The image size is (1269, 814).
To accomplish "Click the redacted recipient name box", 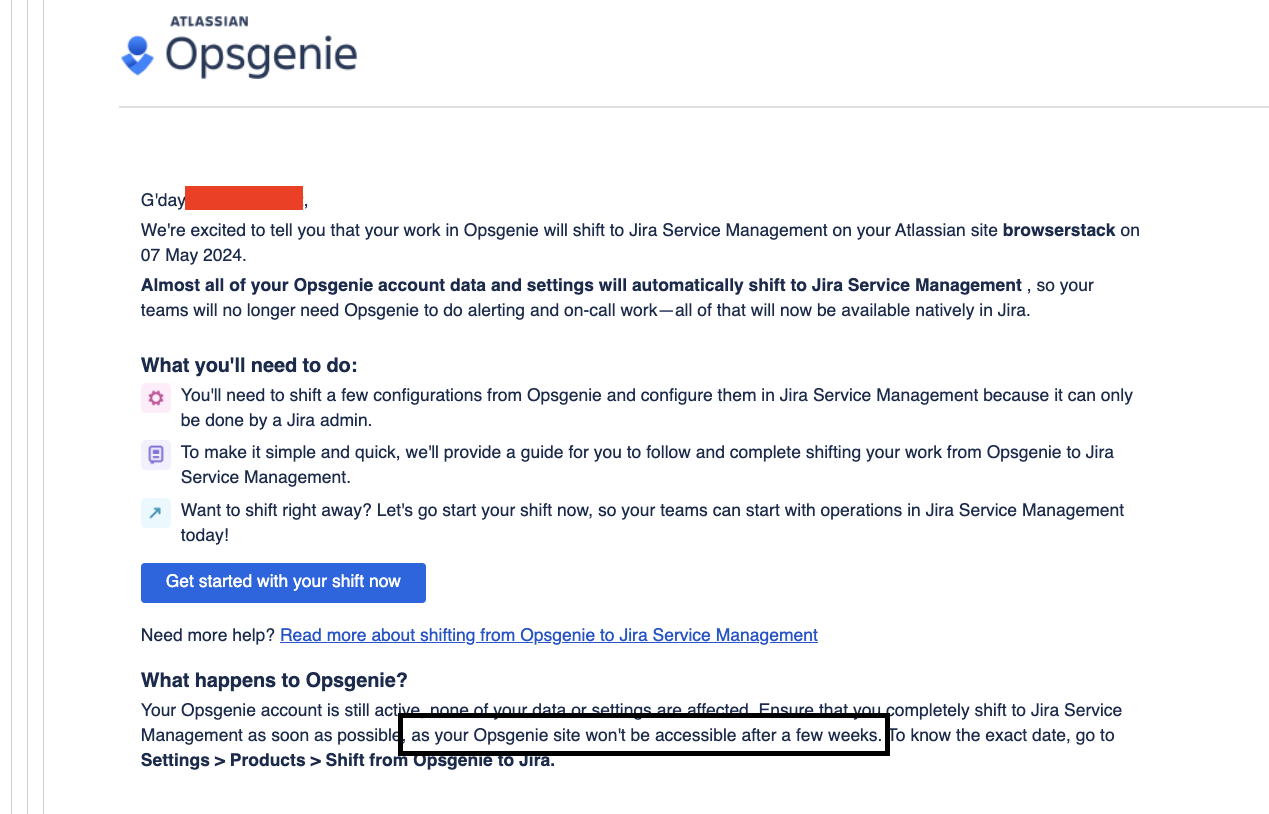I will coord(243,198).
